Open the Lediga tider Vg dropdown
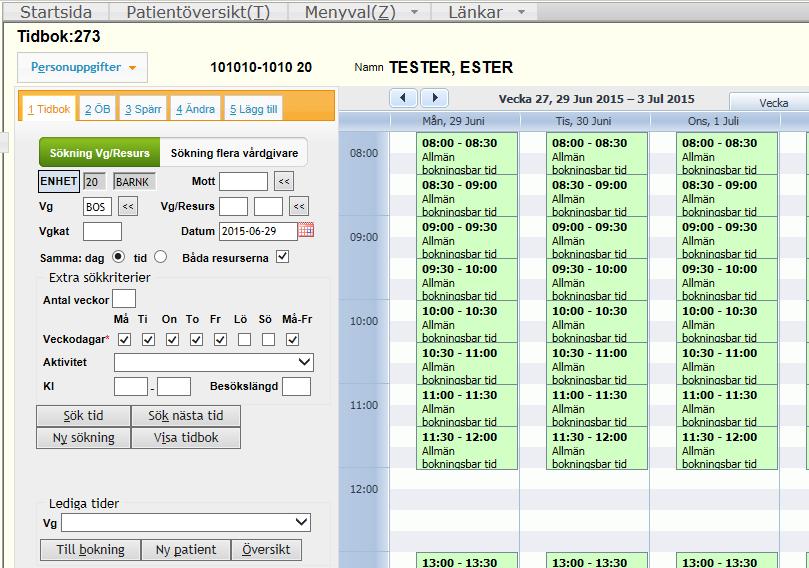Screen dimensions: 809x568 click(x=186, y=522)
